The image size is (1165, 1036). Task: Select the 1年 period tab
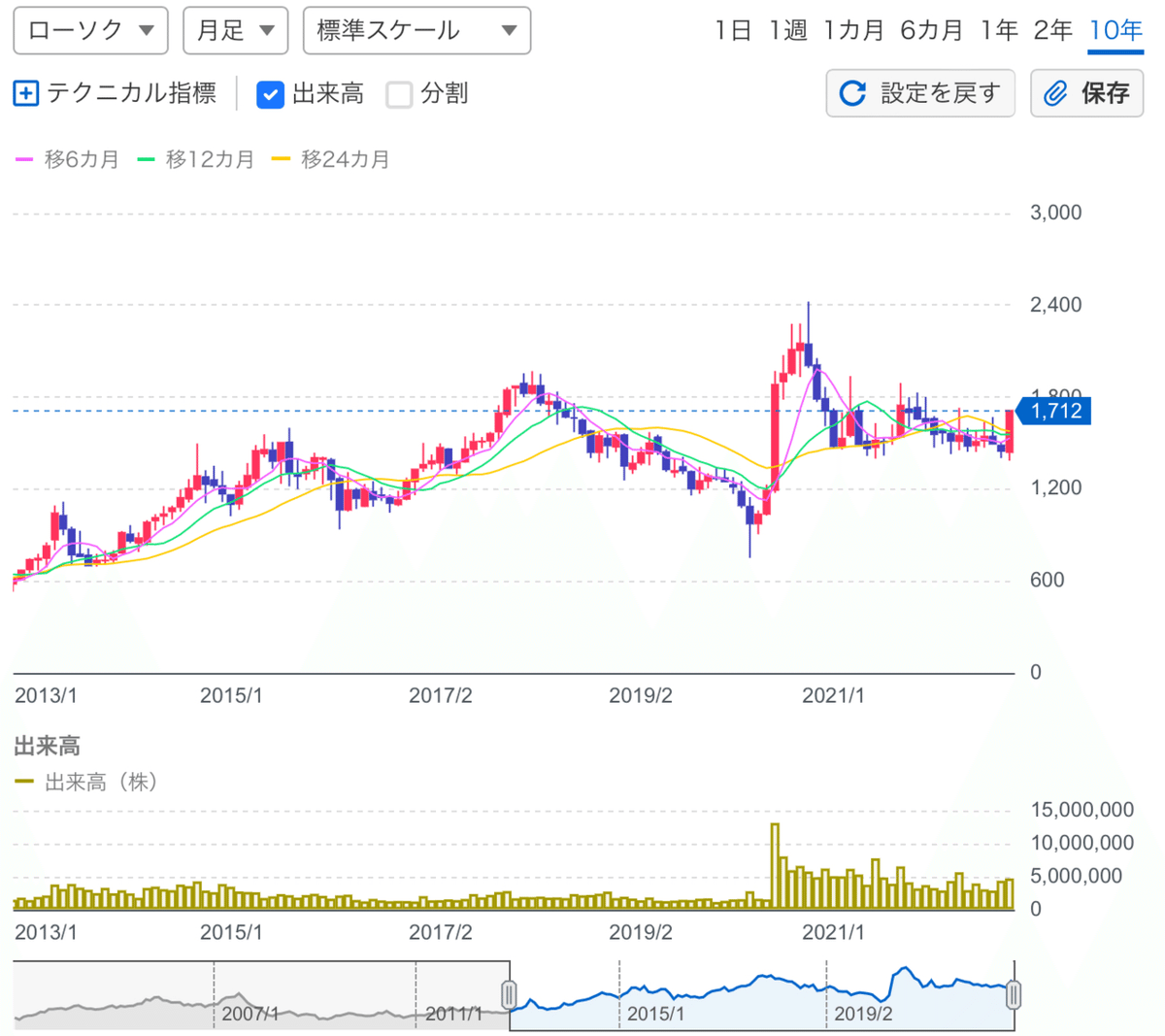[x=998, y=31]
